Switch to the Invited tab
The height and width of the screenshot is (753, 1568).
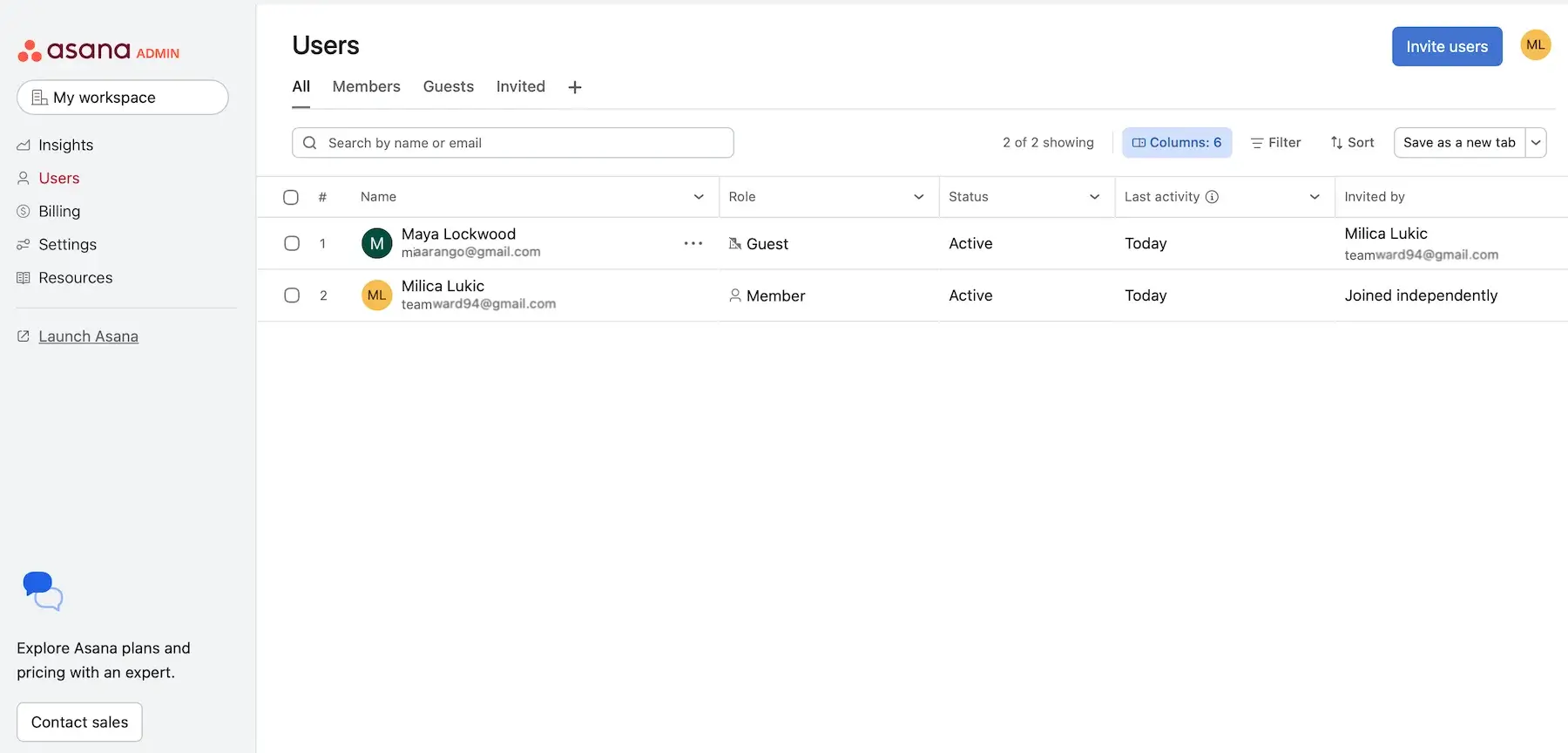521,87
